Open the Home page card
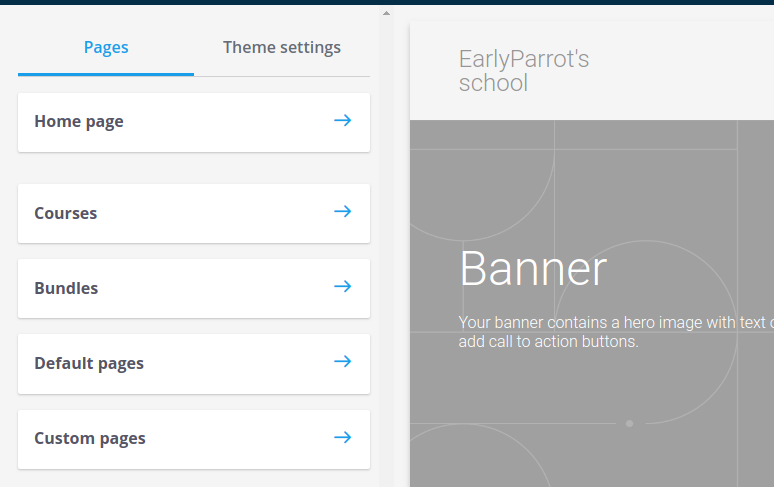 coord(194,122)
